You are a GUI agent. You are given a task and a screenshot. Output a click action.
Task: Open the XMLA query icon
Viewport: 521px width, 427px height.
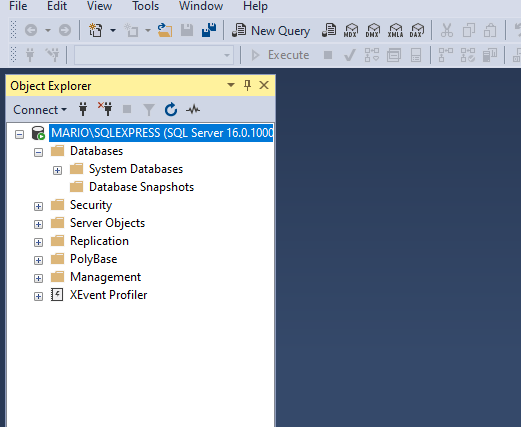tap(395, 31)
